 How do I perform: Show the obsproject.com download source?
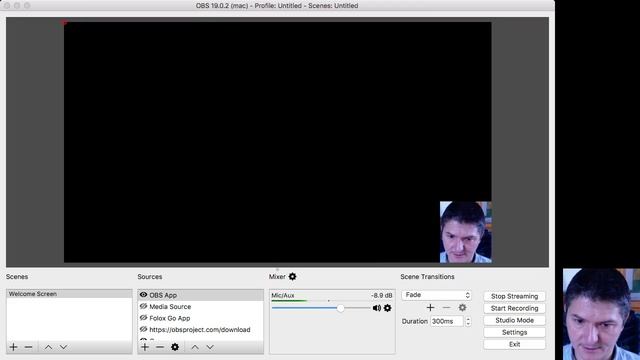(x=143, y=329)
